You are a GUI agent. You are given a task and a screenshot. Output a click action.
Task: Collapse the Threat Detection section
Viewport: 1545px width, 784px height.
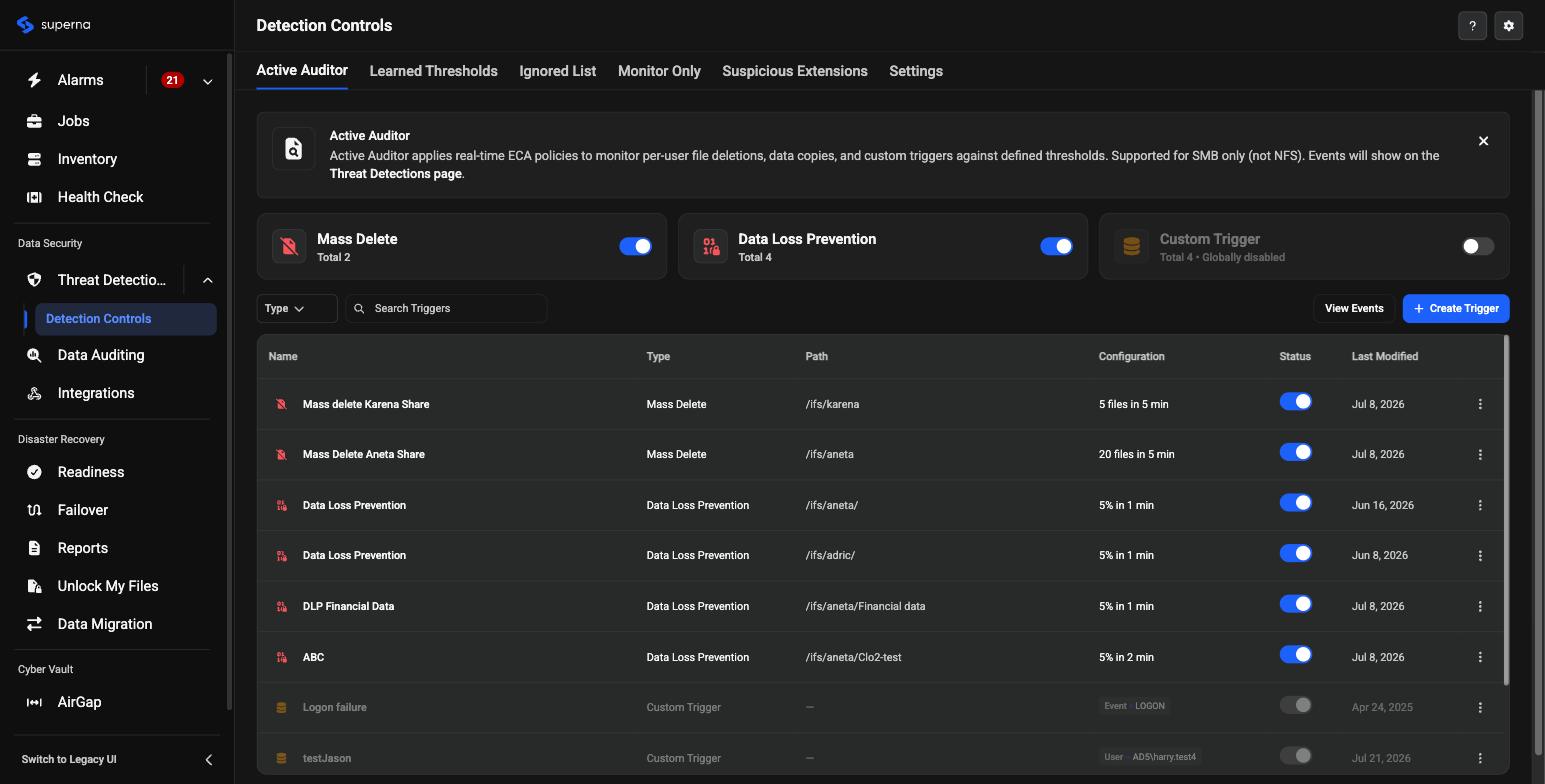pyautogui.click(x=207, y=280)
